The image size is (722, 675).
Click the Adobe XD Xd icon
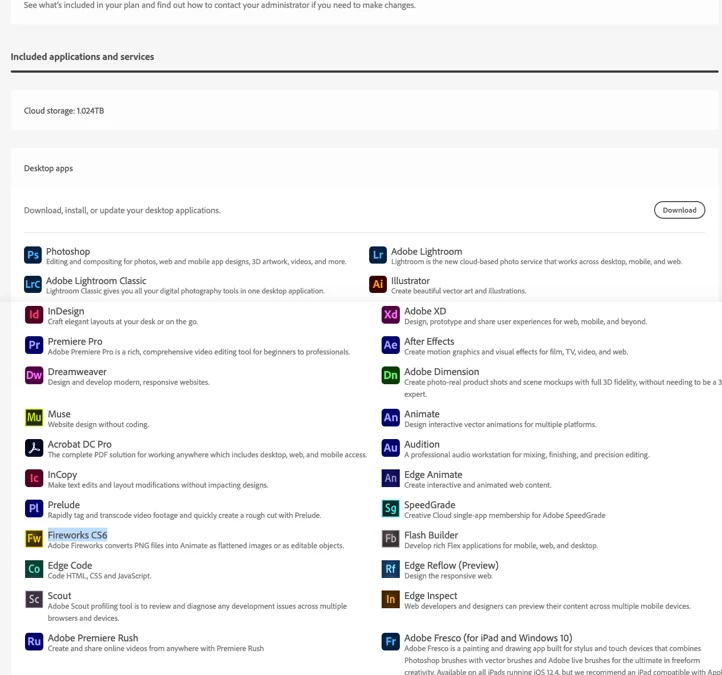[x=390, y=314]
